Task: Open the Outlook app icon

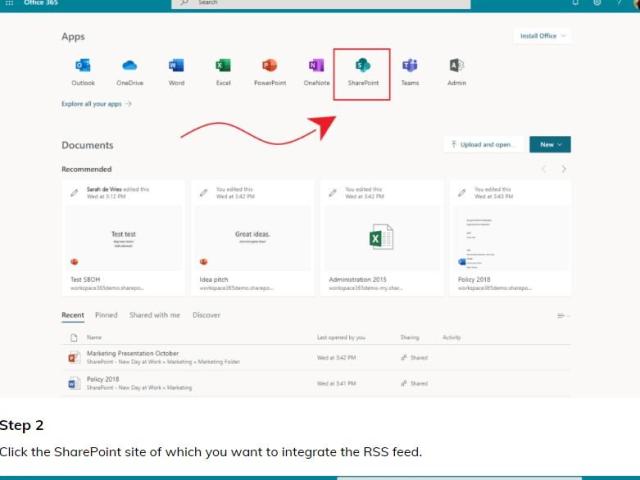Action: [83, 65]
